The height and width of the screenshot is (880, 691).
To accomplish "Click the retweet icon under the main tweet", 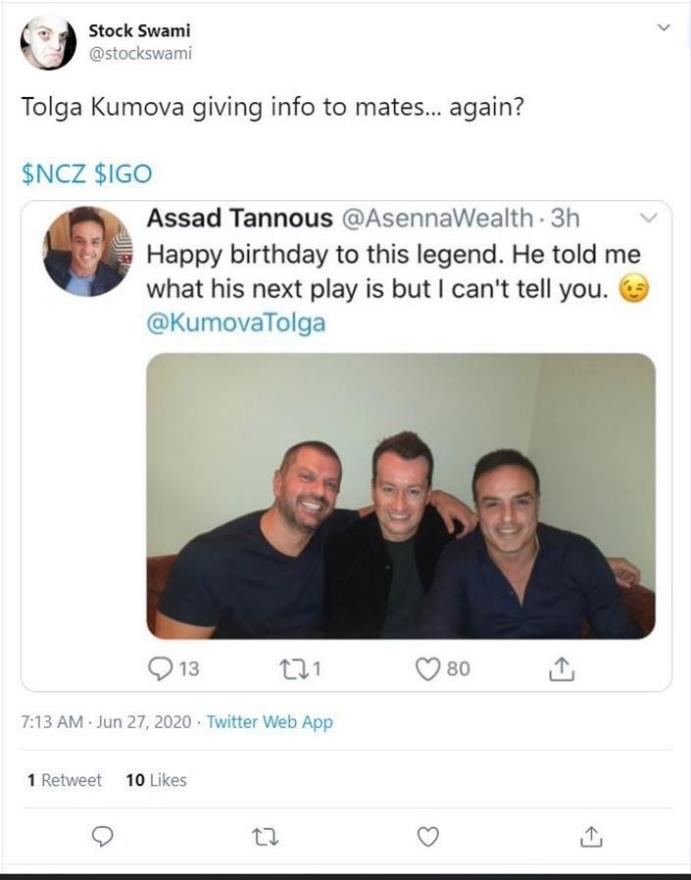I will pyautogui.click(x=265, y=837).
